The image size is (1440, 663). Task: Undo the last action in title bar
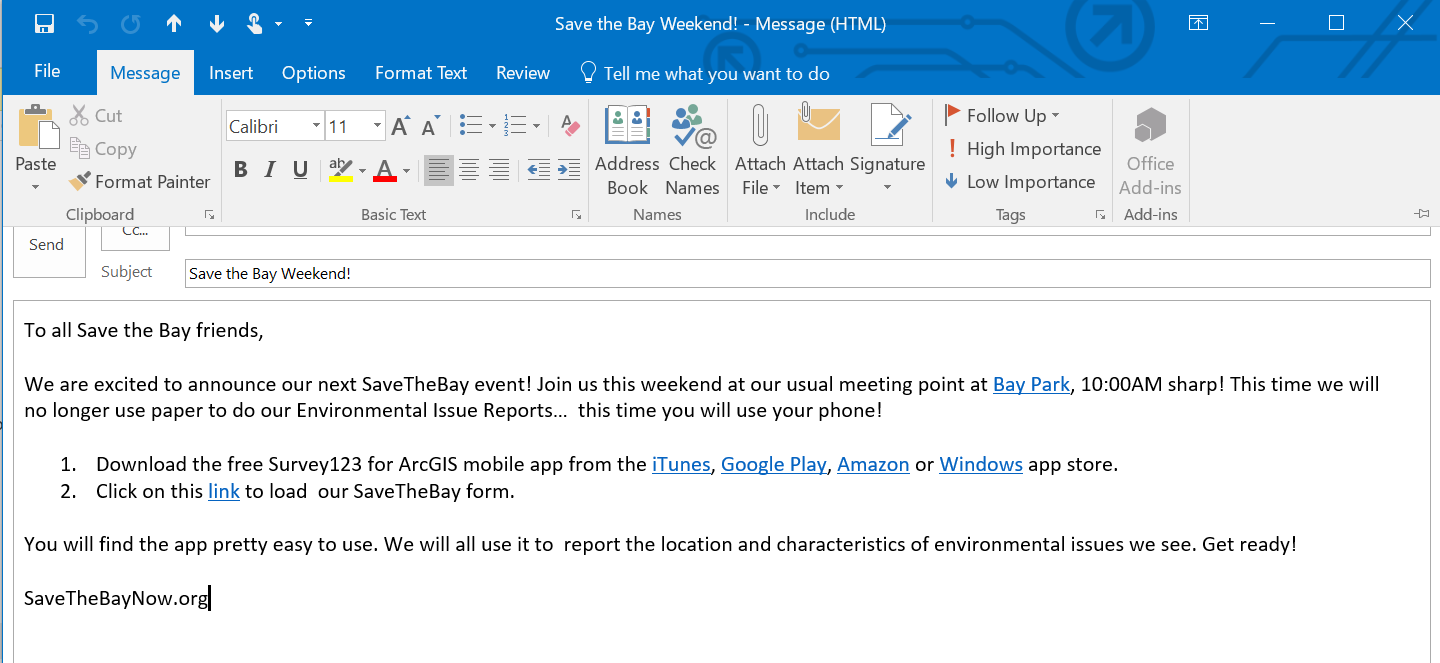coord(88,23)
